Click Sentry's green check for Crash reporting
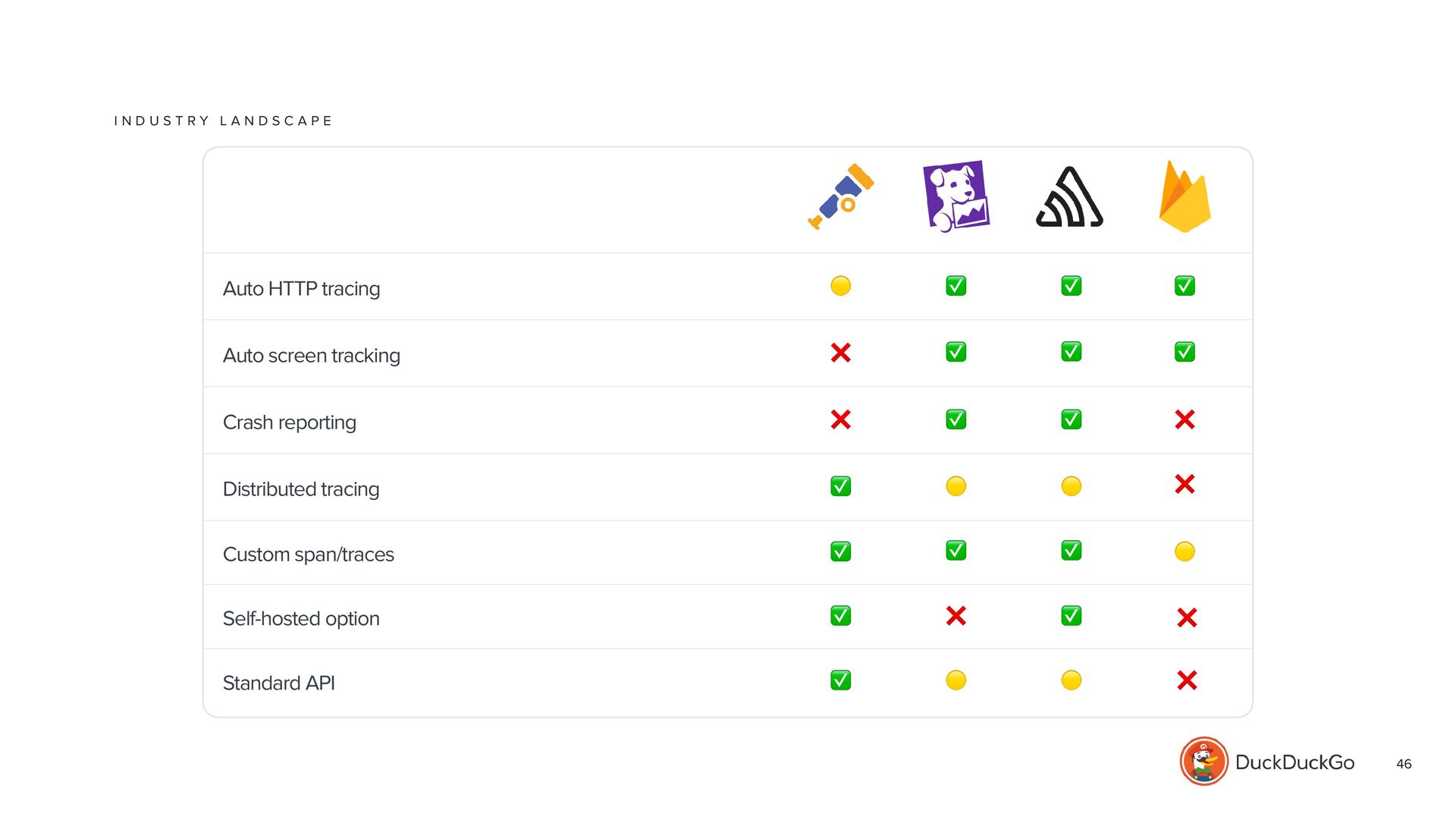Viewport: 1456px width, 820px height. point(1071,419)
